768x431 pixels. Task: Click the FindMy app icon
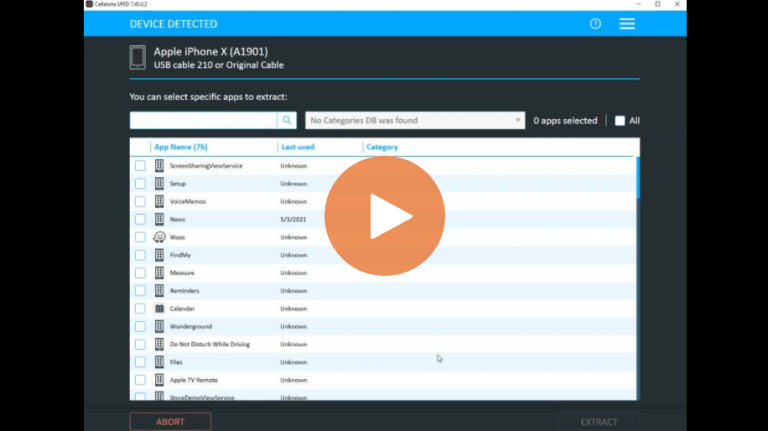[159, 255]
